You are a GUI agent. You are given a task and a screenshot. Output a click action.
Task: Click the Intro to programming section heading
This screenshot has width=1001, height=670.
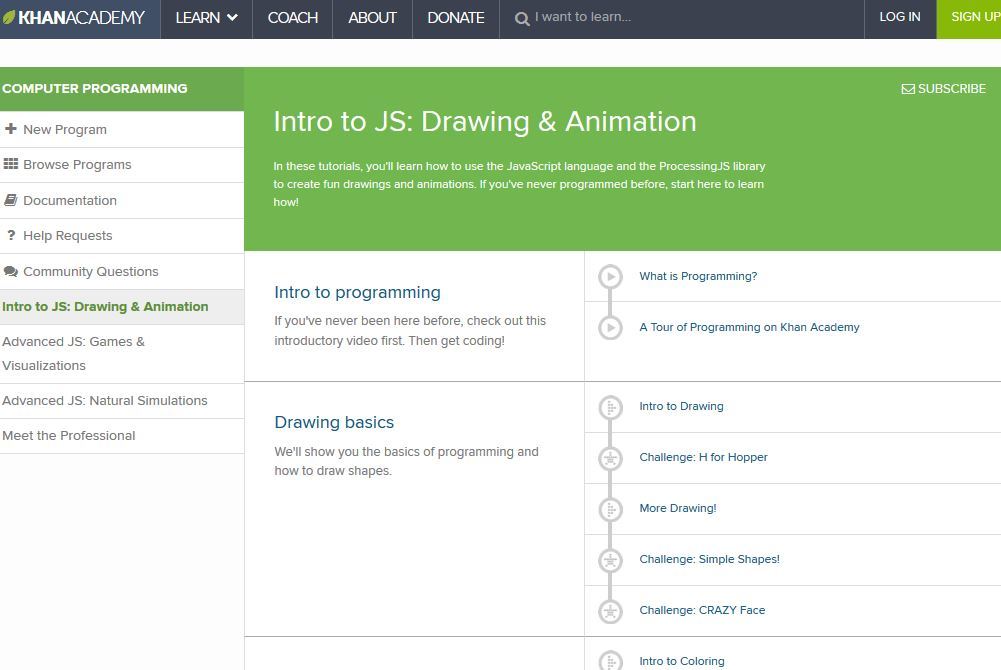358,292
